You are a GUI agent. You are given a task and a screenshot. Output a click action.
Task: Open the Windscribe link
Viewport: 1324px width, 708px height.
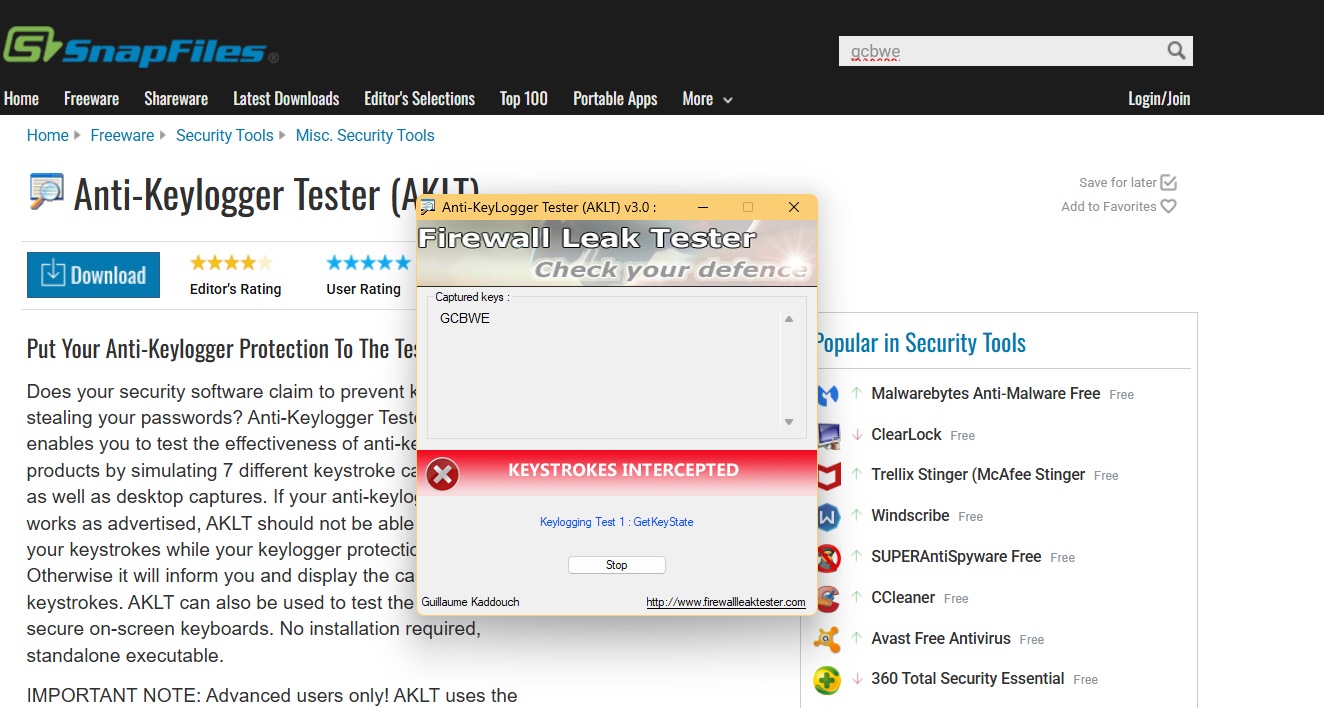coord(910,516)
